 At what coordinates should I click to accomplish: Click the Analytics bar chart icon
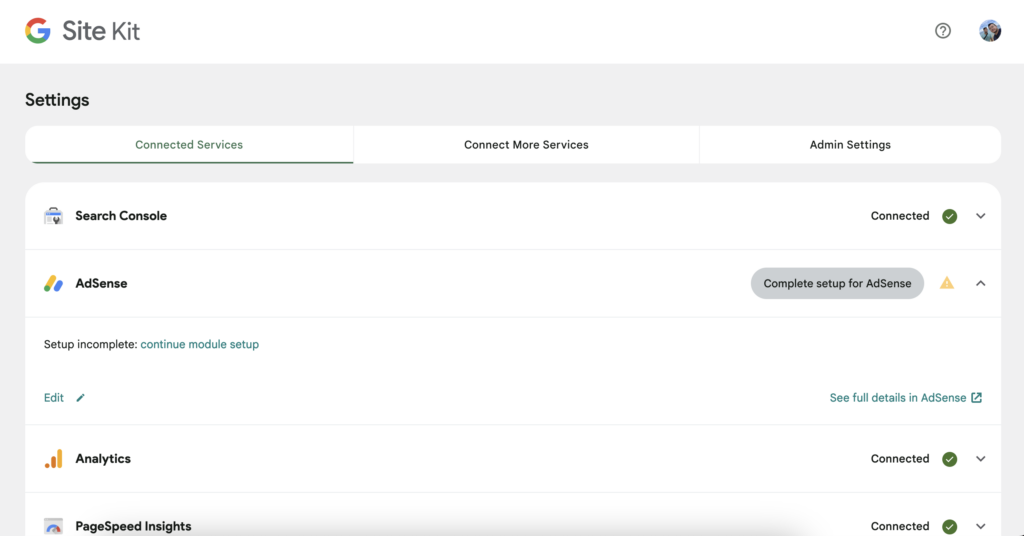53,459
